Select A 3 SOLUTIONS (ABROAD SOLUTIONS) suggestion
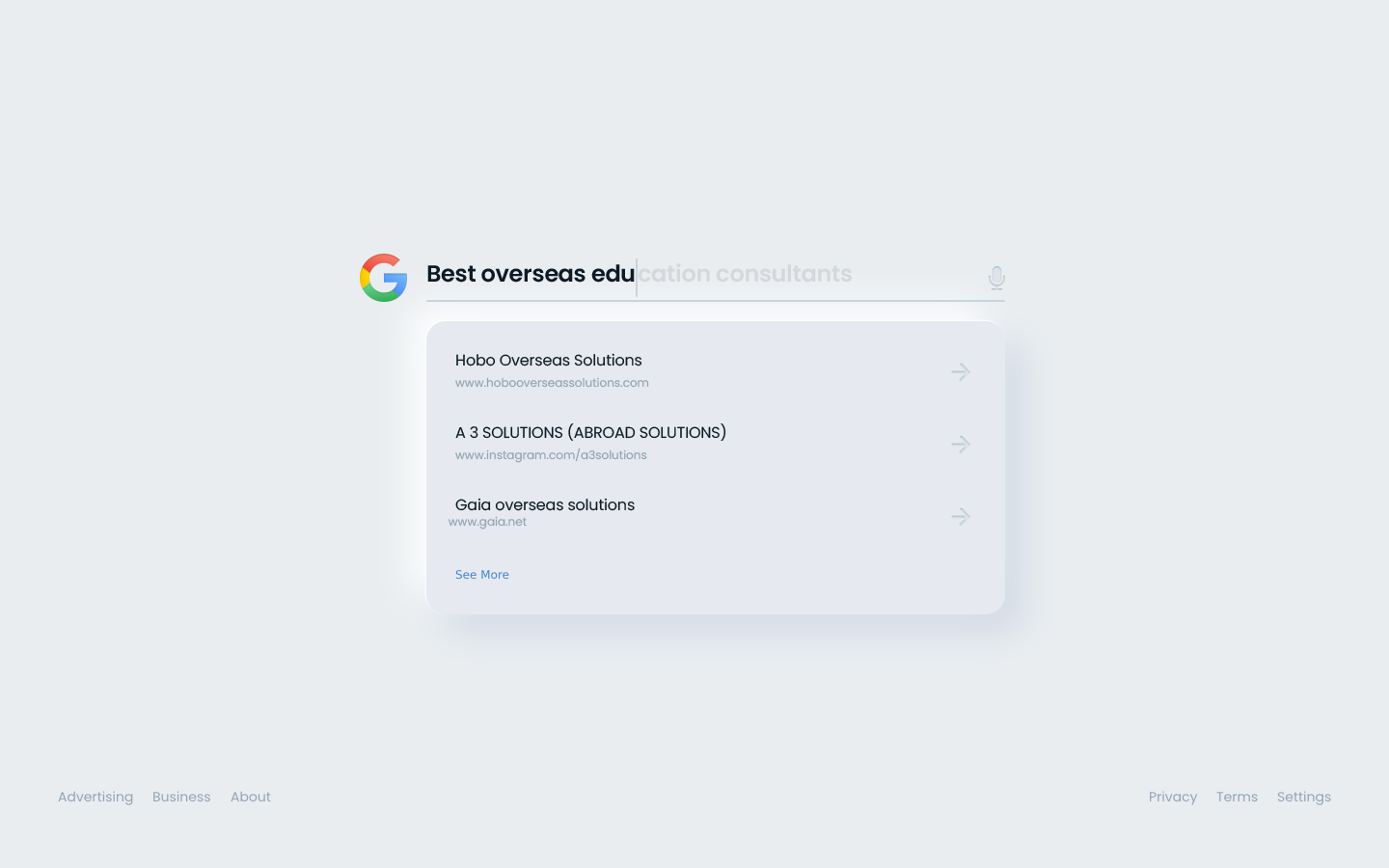 (x=590, y=432)
